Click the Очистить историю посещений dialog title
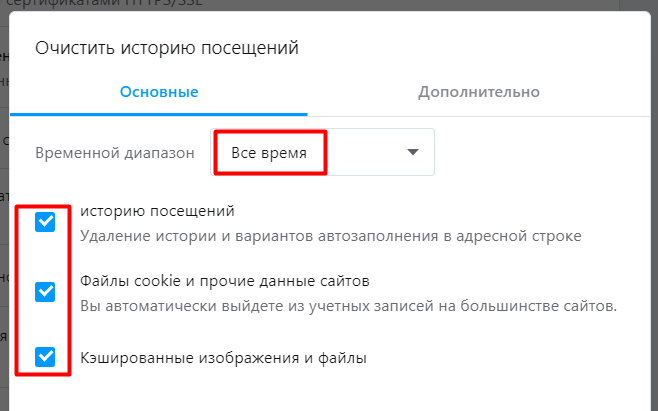Image resolution: width=658 pixels, height=411 pixels. (167, 47)
